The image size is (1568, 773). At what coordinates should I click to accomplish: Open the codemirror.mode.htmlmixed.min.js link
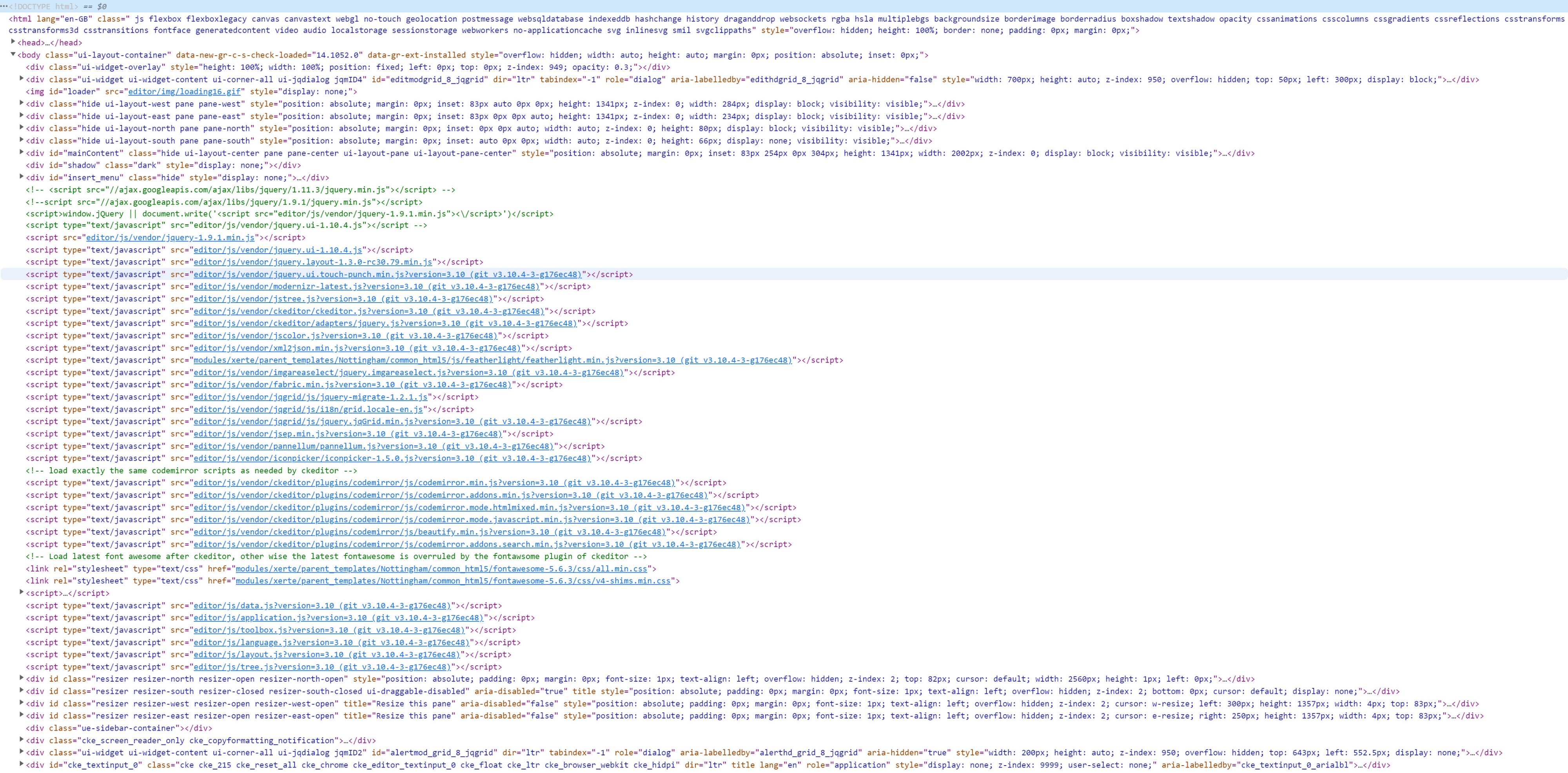point(469,507)
